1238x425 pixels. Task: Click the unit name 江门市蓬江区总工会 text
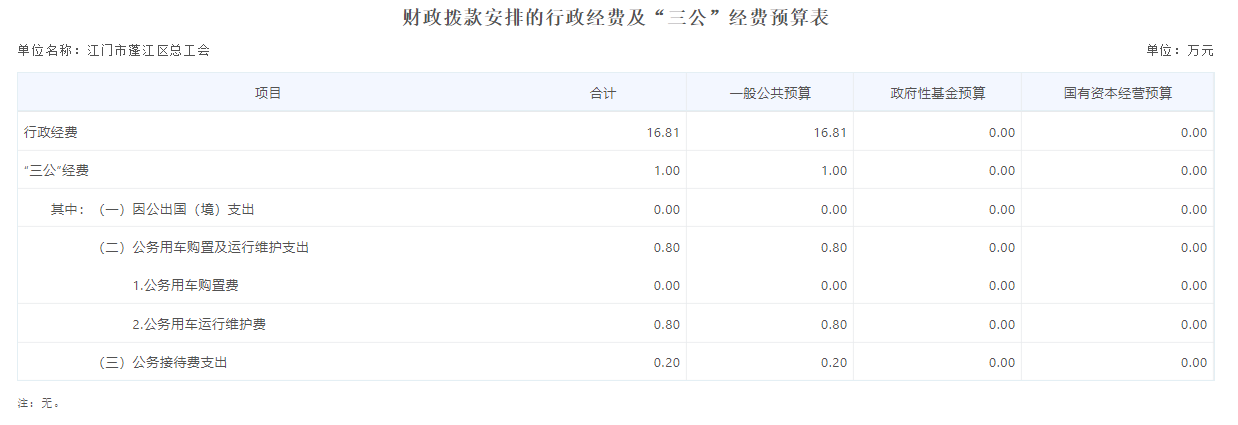pyautogui.click(x=148, y=50)
